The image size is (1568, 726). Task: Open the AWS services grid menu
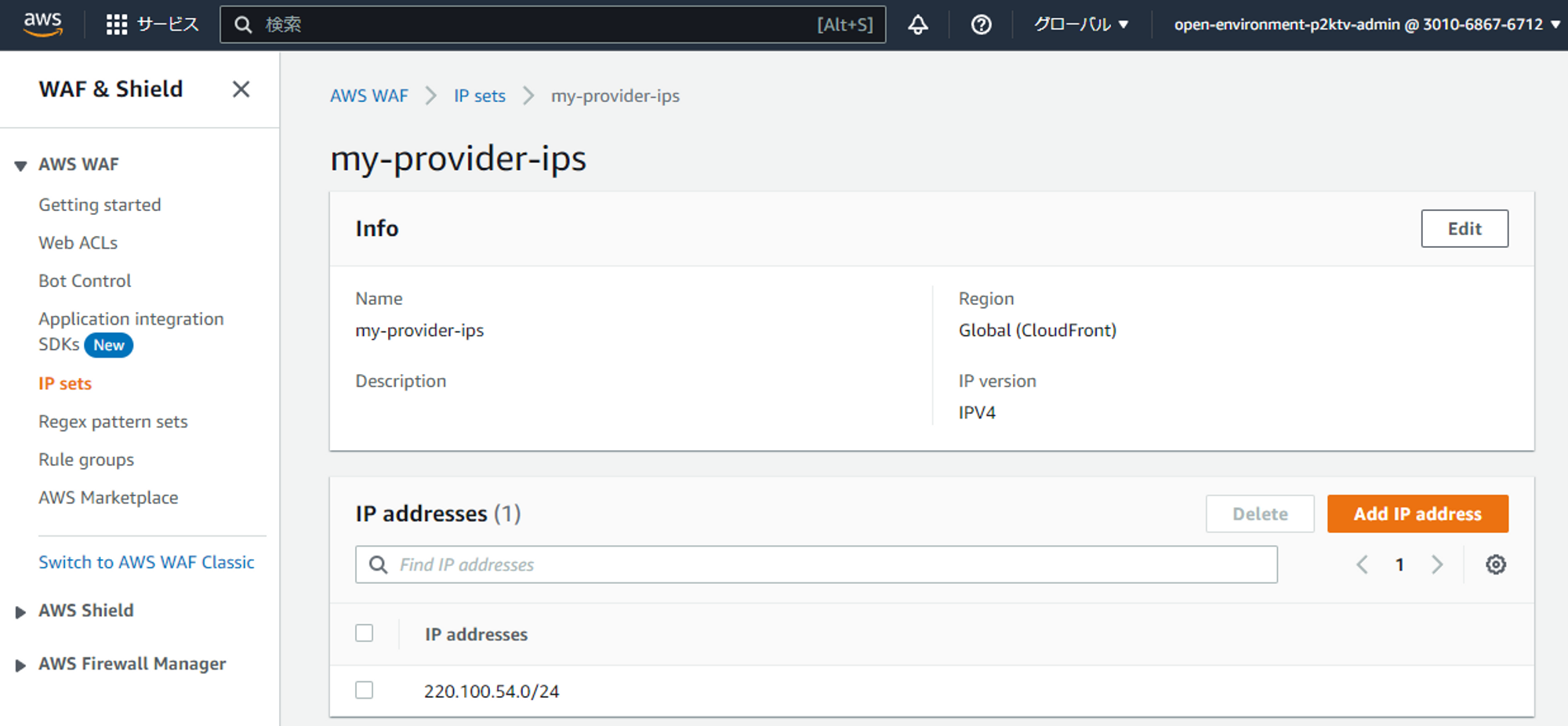click(115, 24)
